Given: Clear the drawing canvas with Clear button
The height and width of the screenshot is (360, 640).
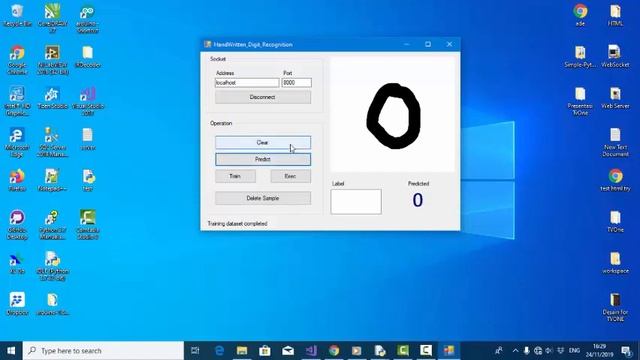Looking at the screenshot, I should pos(263,142).
